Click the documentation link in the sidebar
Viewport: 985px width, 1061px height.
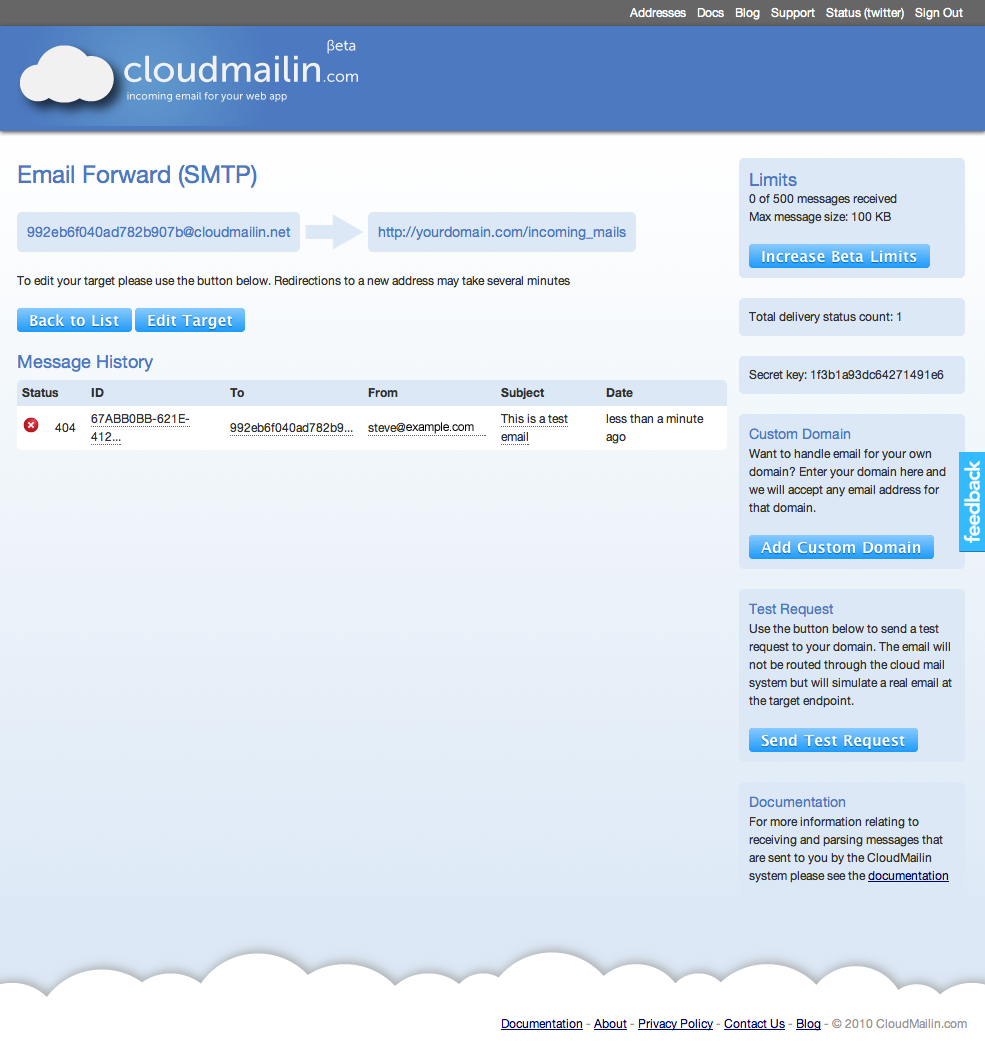tap(908, 876)
